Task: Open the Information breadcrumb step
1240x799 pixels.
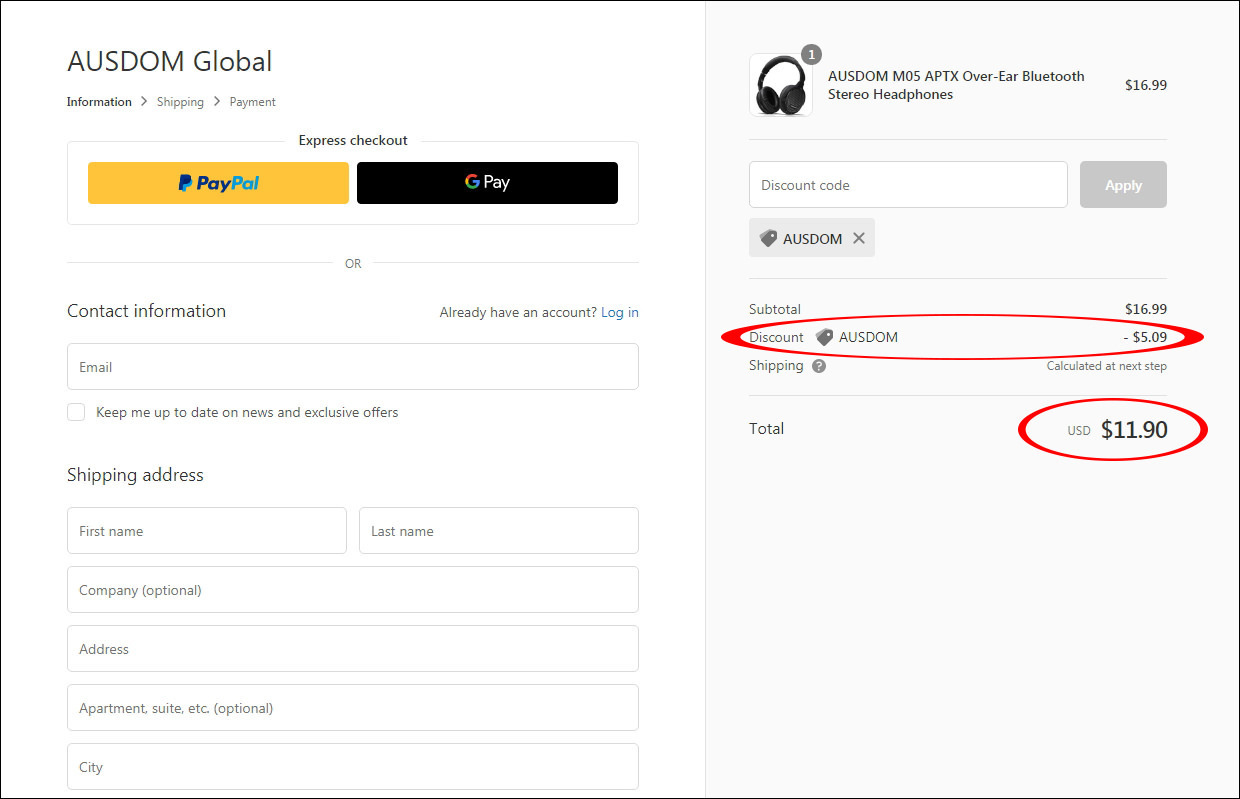Action: point(99,102)
